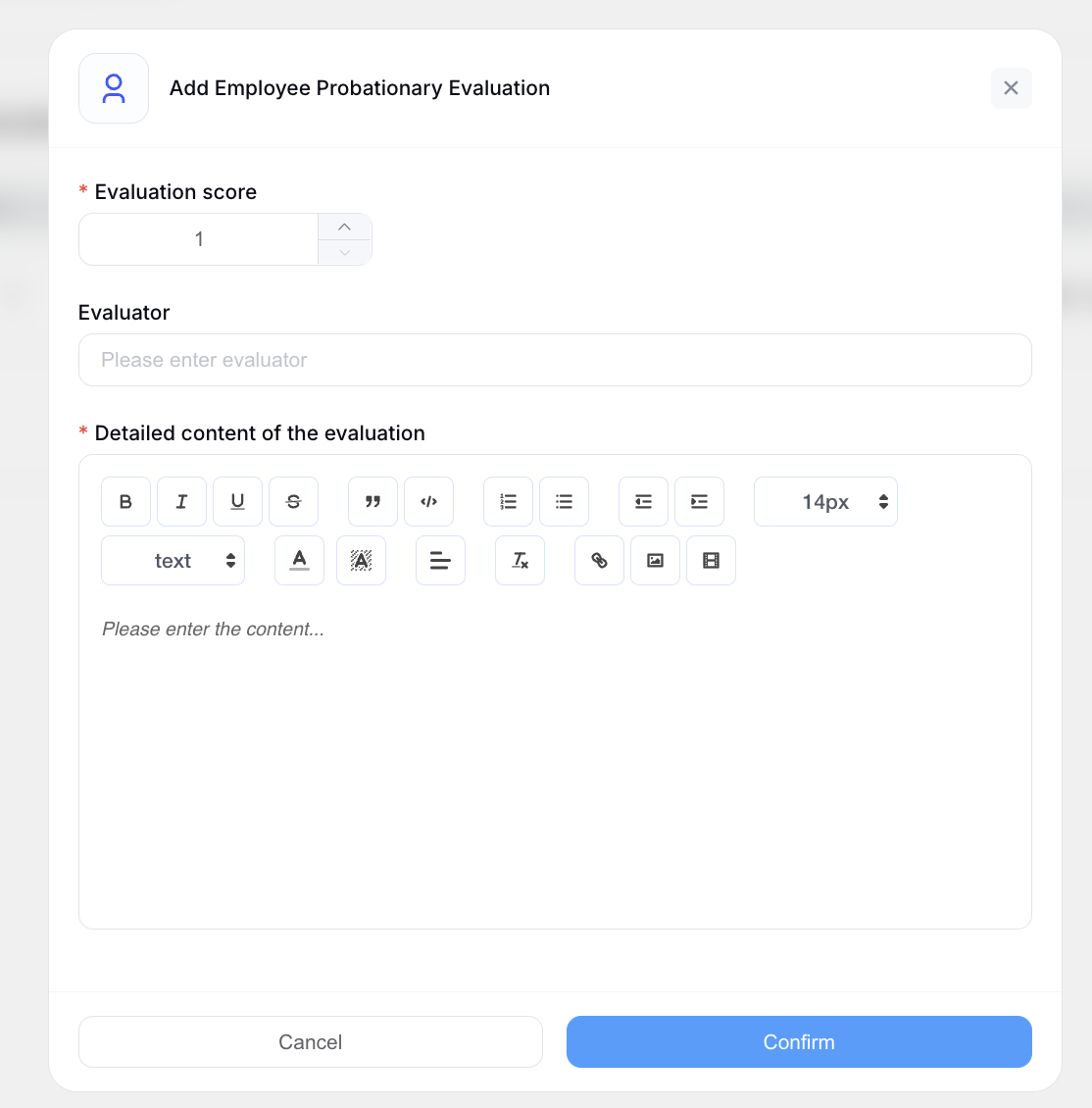Increase the evaluation score with the stepper
The width and height of the screenshot is (1092, 1108).
pos(344,227)
